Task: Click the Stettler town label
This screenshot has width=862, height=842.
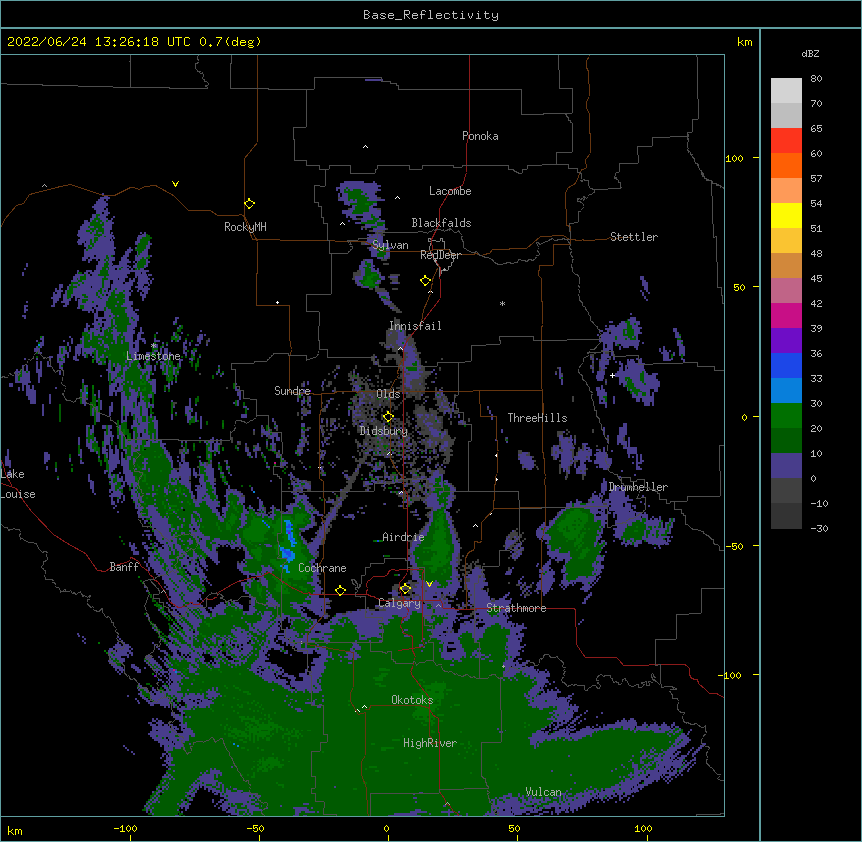Action: (x=634, y=237)
